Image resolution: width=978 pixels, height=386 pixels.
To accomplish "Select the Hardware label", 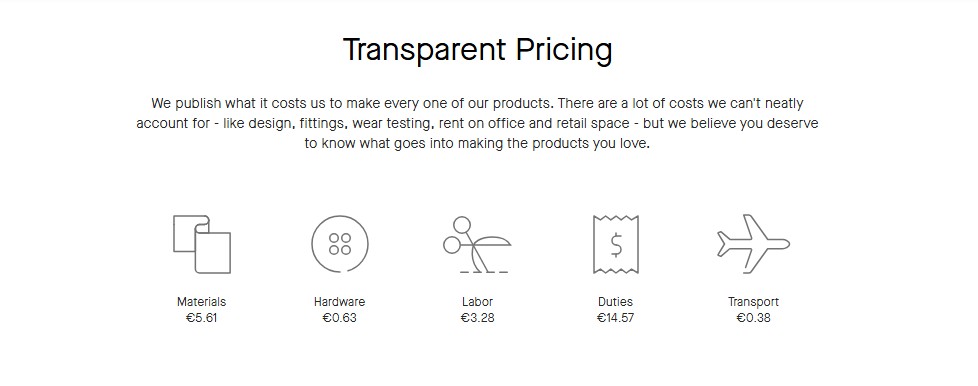I will tap(339, 302).
